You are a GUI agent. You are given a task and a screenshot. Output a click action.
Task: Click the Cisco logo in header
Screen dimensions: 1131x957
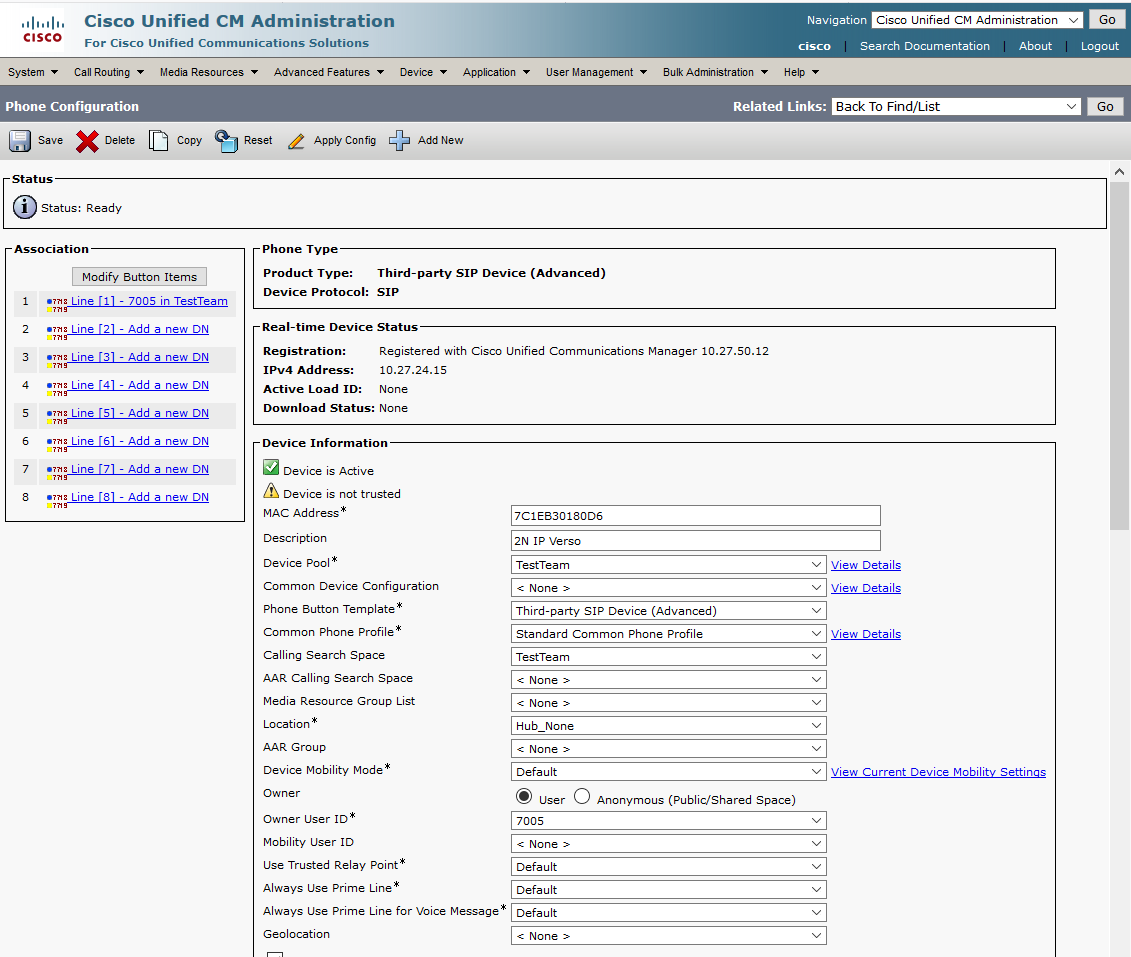tap(42, 30)
